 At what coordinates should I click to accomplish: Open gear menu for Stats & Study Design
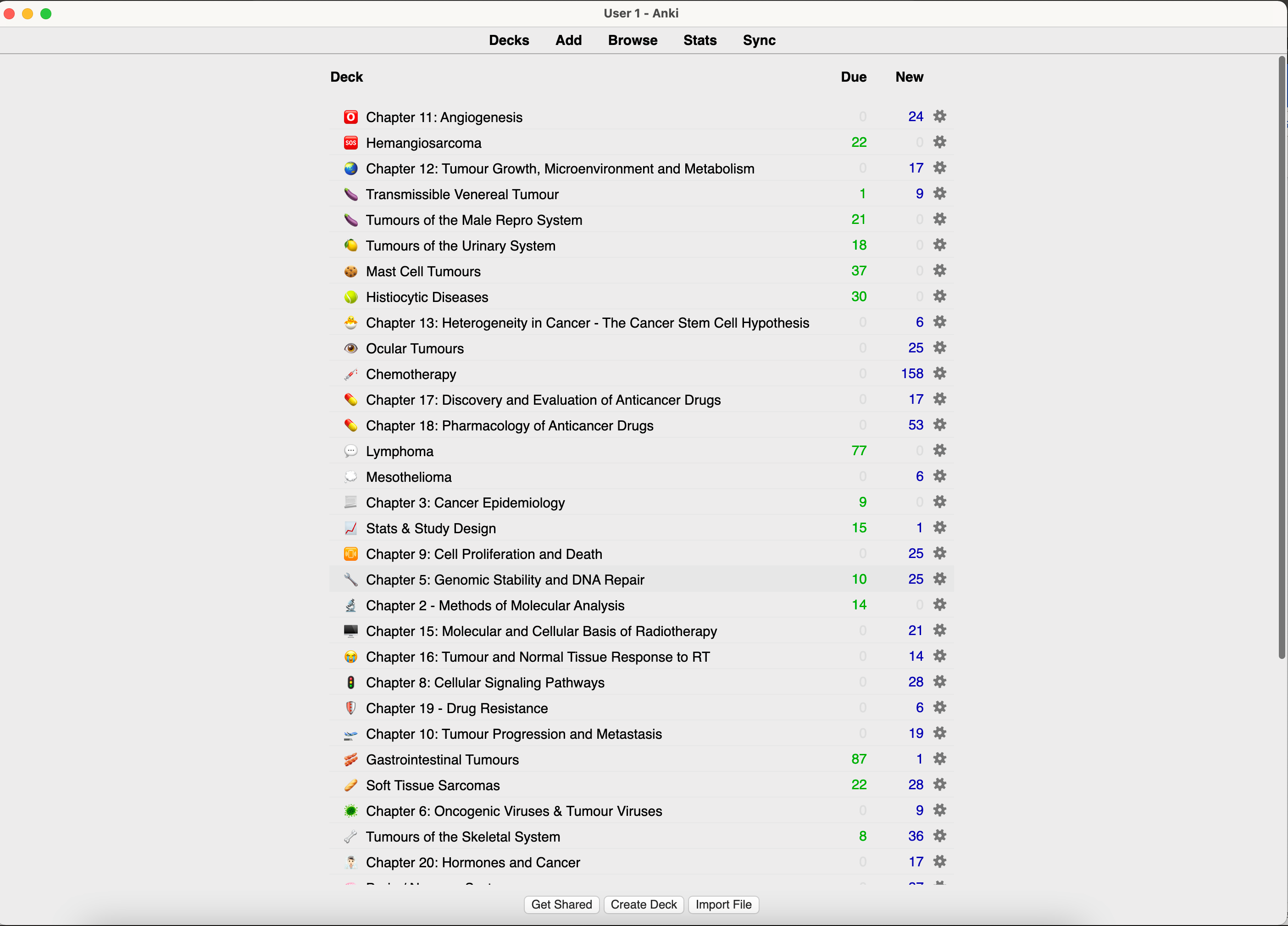point(940,528)
